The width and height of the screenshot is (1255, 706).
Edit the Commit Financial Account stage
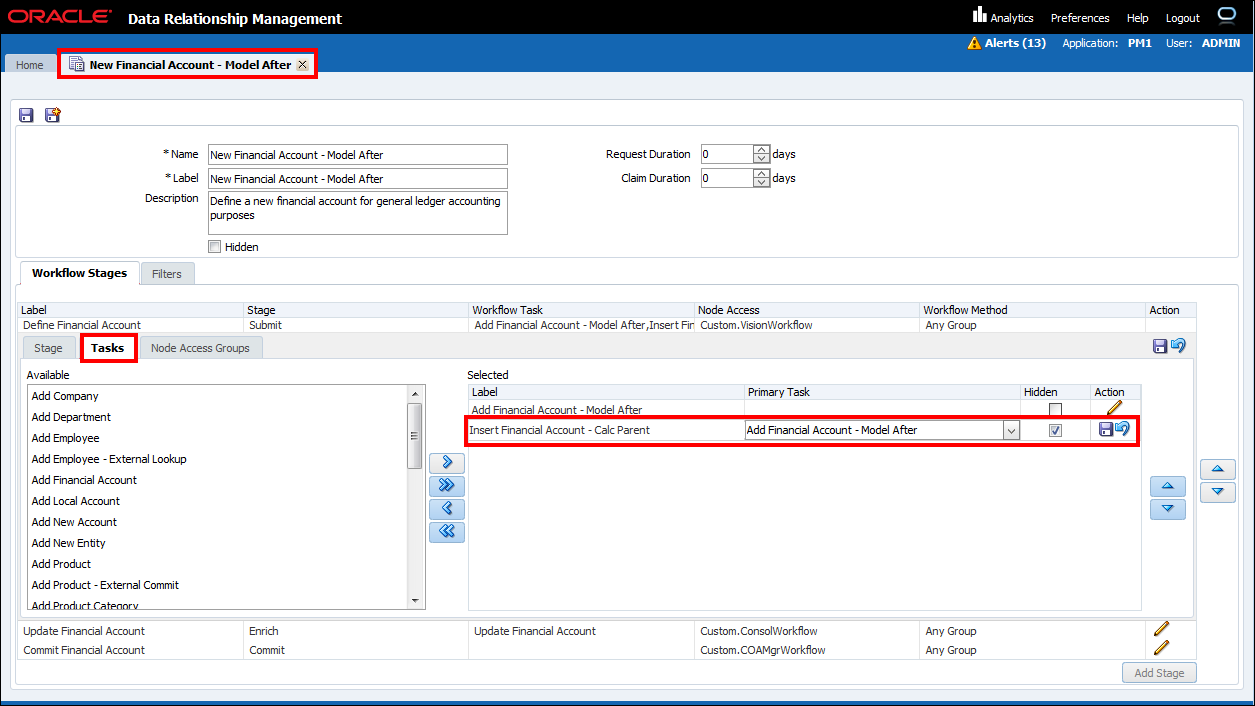1161,648
